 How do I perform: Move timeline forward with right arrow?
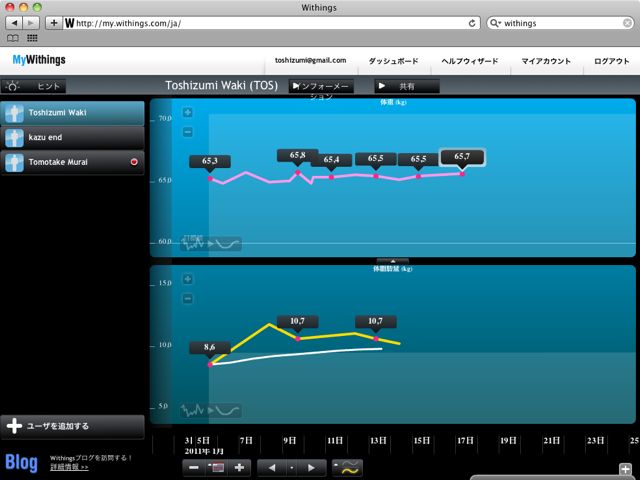pyautogui.click(x=312, y=468)
